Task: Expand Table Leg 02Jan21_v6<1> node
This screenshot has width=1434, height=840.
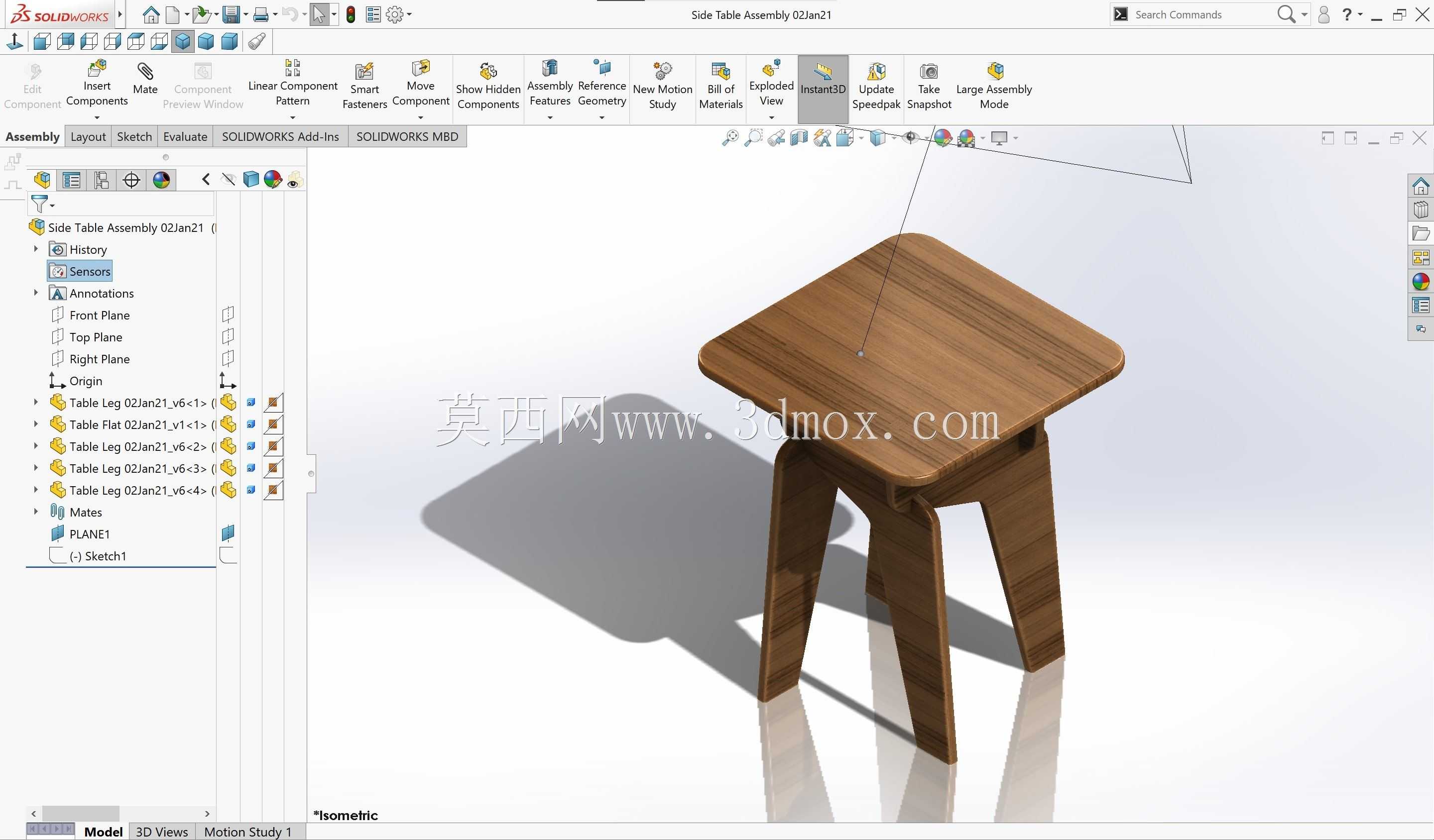Action: pyautogui.click(x=36, y=402)
